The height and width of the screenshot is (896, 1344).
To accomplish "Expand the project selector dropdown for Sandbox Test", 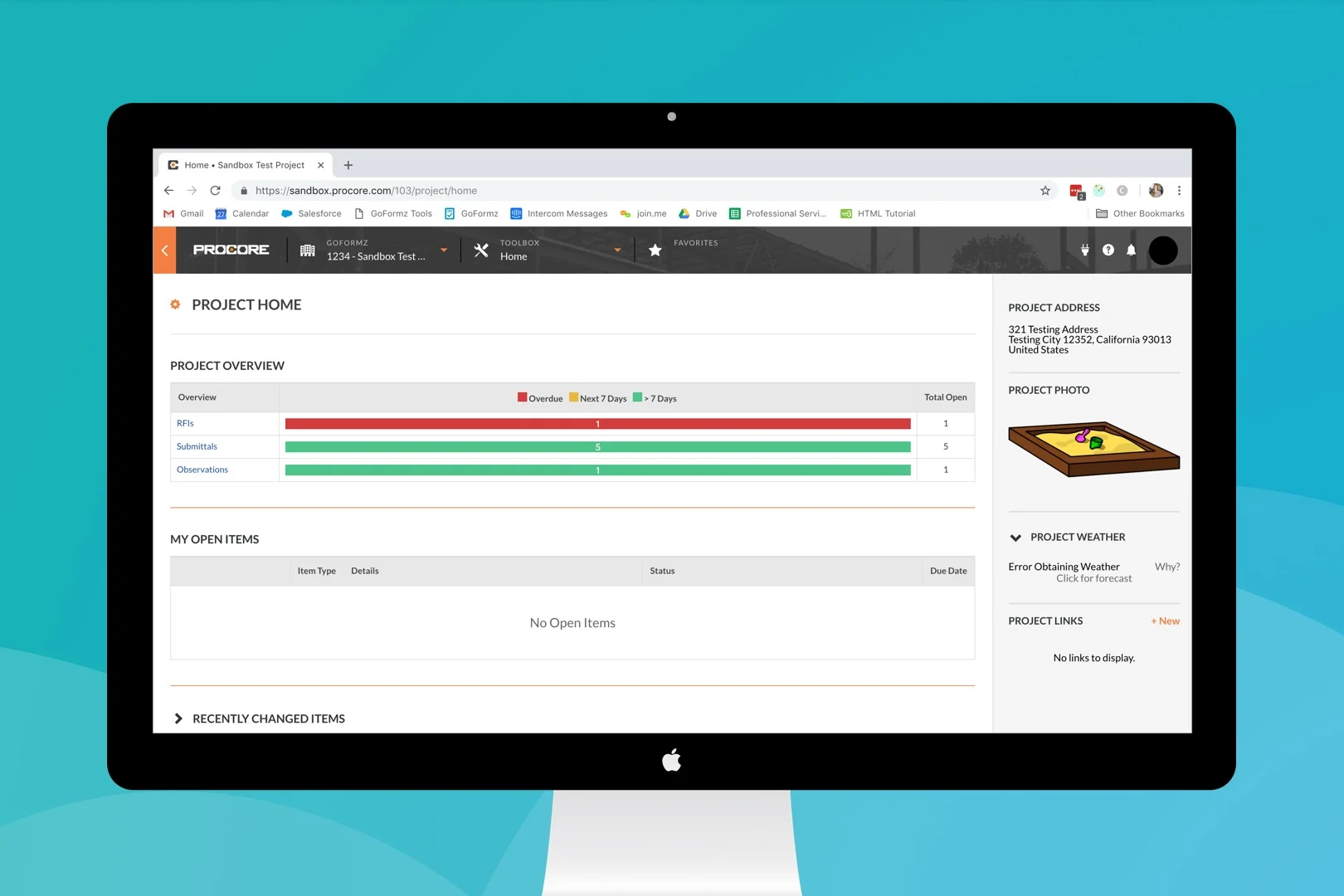I will pyautogui.click(x=444, y=250).
